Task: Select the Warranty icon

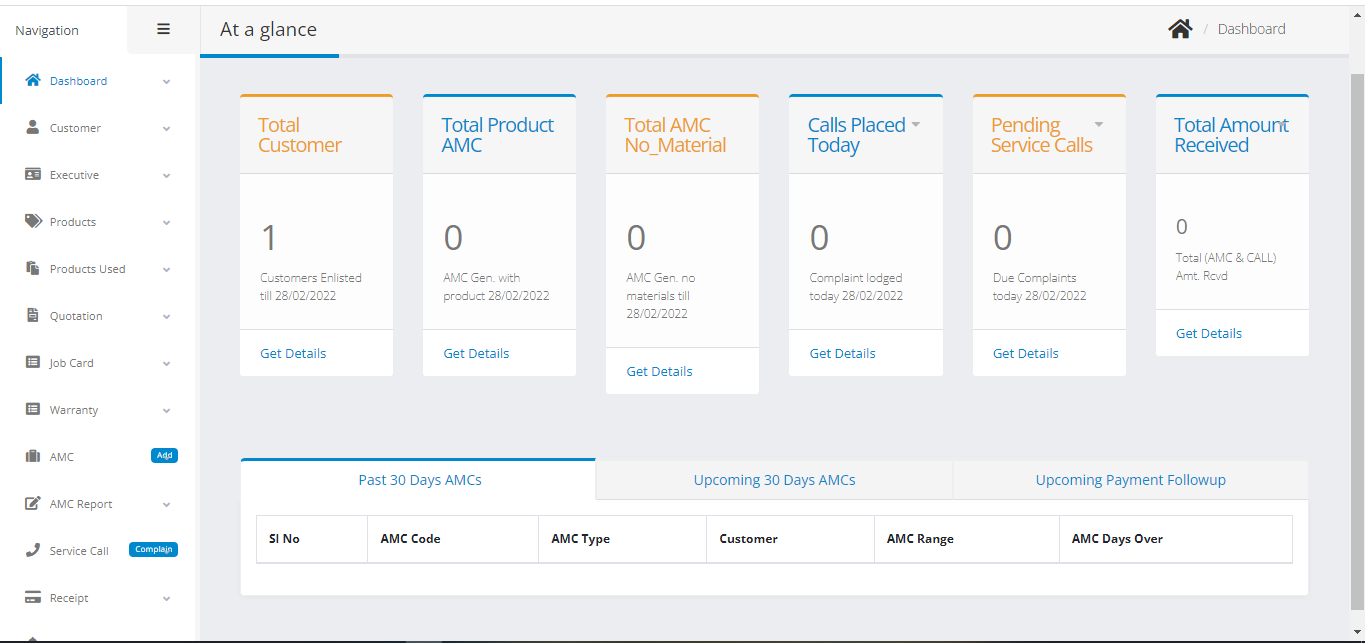Action: pos(31,409)
